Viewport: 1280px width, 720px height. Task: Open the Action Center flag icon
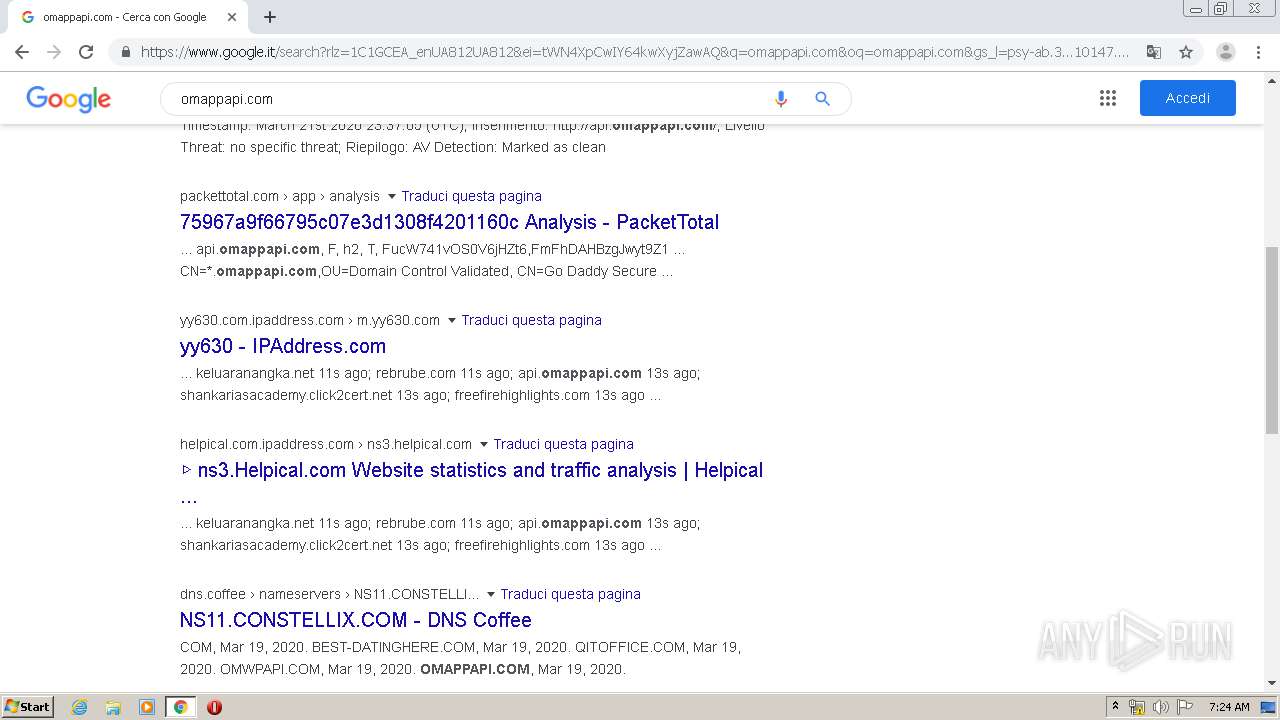pyautogui.click(x=1185, y=707)
